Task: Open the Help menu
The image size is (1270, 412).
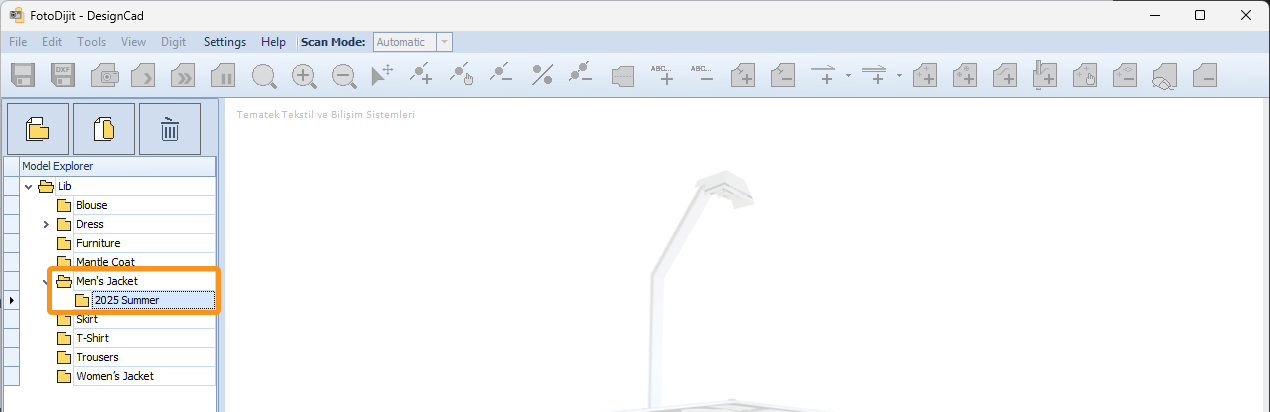Action: [273, 42]
